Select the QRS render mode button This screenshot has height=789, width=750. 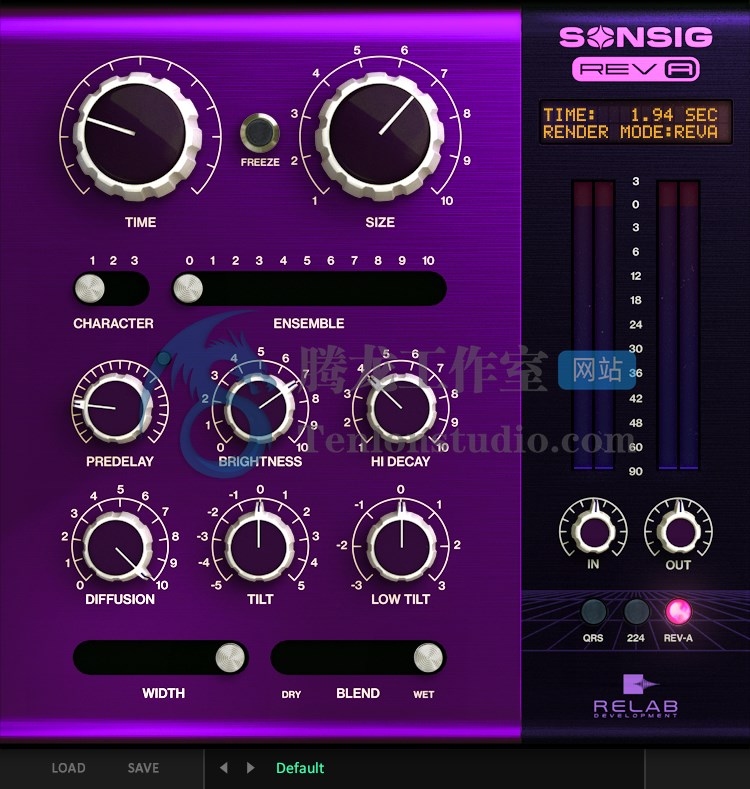593,611
